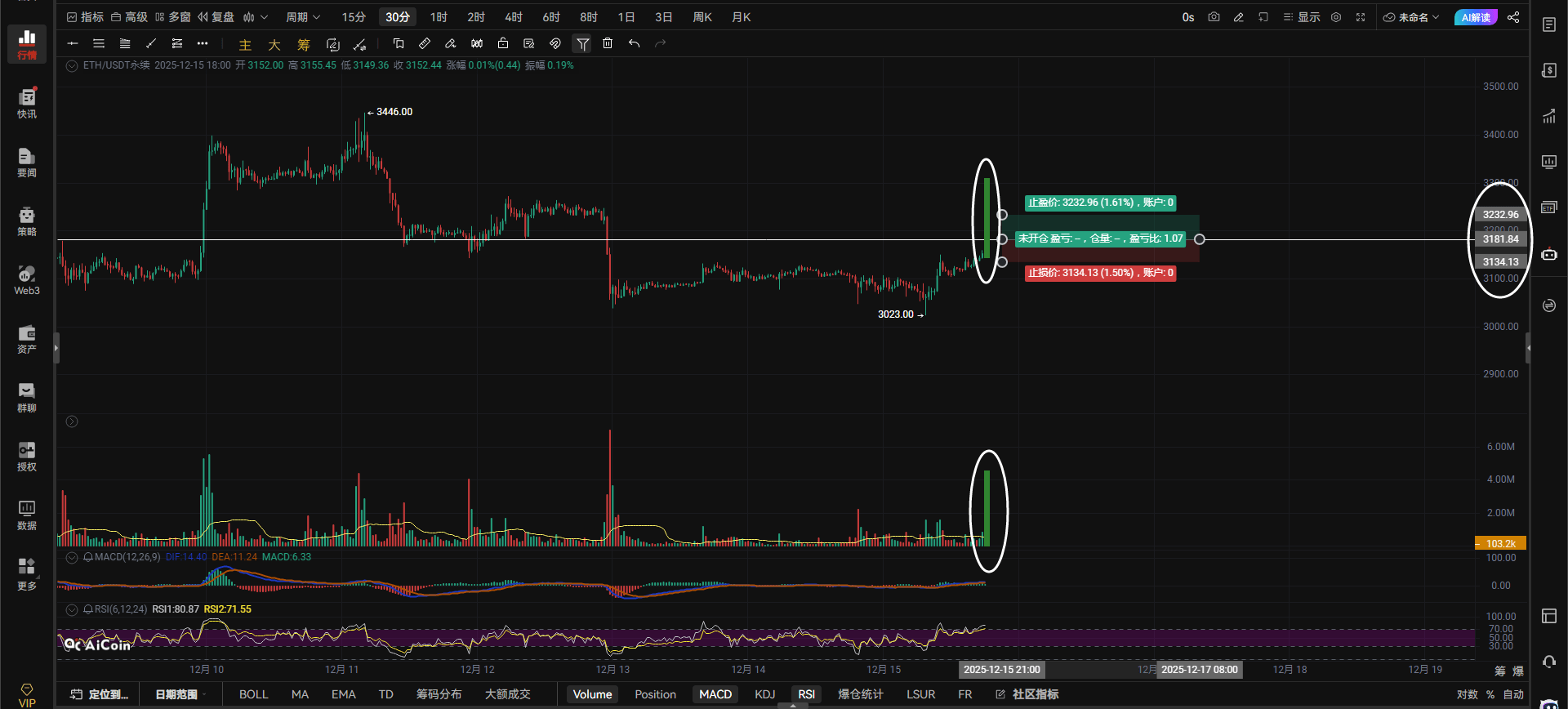
Task: Enter fullscreen chart mode
Action: [x=1361, y=17]
